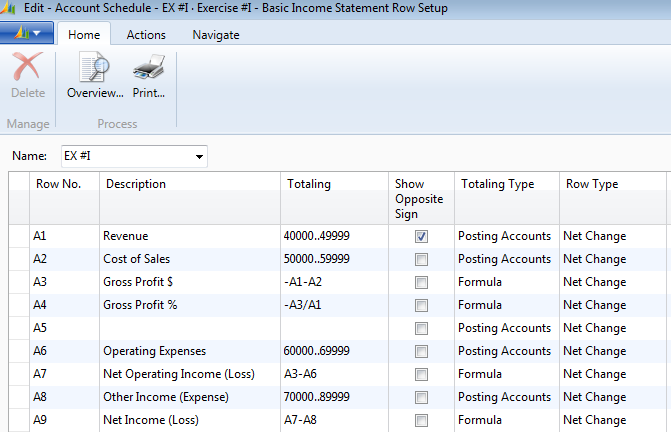Enable Show Opposite Sign for Cost of Sales

pyautogui.click(x=421, y=259)
